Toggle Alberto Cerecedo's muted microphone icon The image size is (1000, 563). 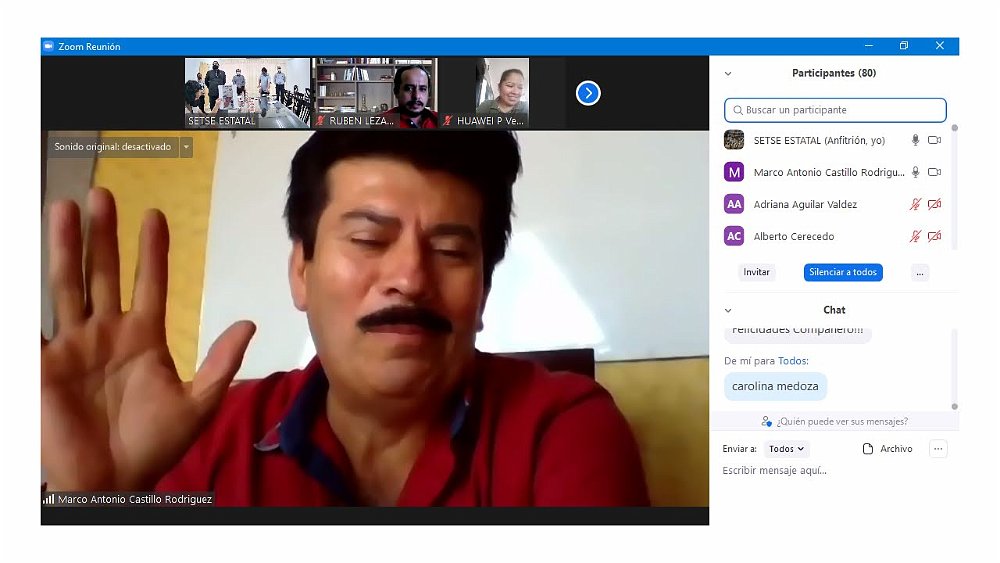click(x=915, y=237)
